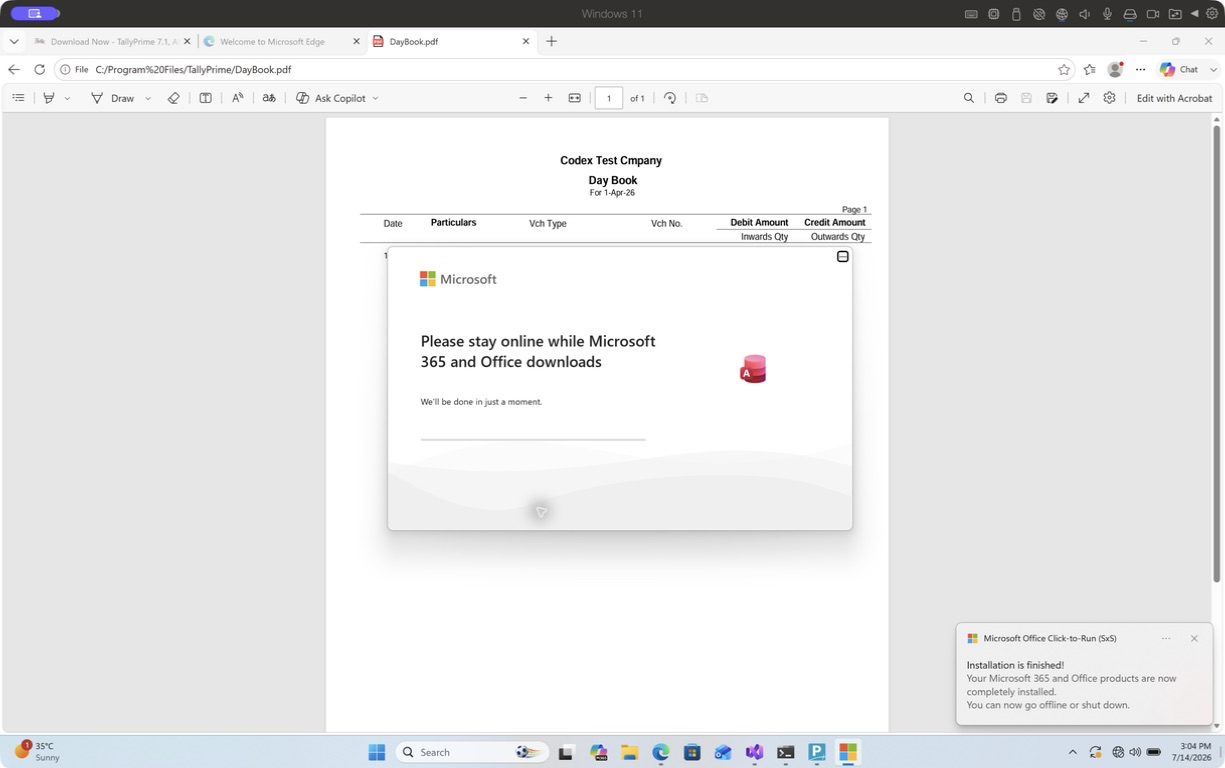Viewport: 1225px width, 768px height.
Task: Click the Installation is finished message
Action: coord(1015,665)
